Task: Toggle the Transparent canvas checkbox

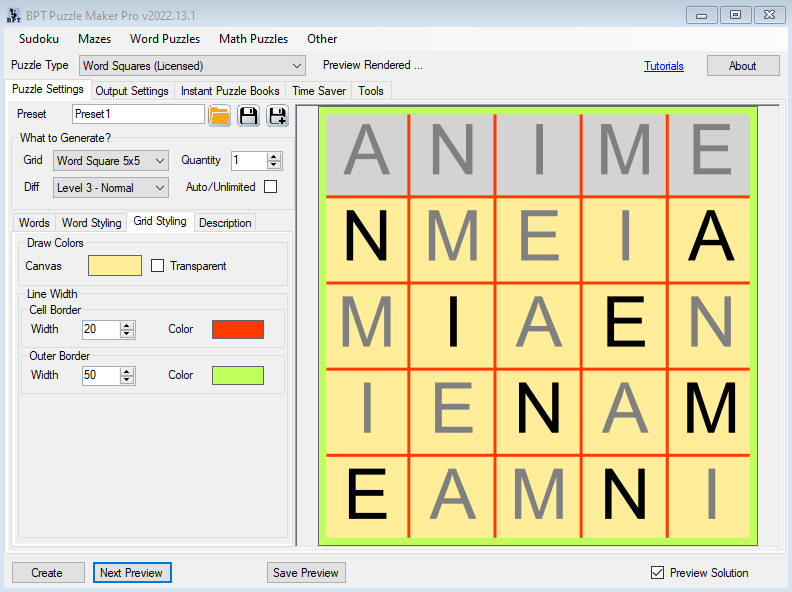Action: 157,266
